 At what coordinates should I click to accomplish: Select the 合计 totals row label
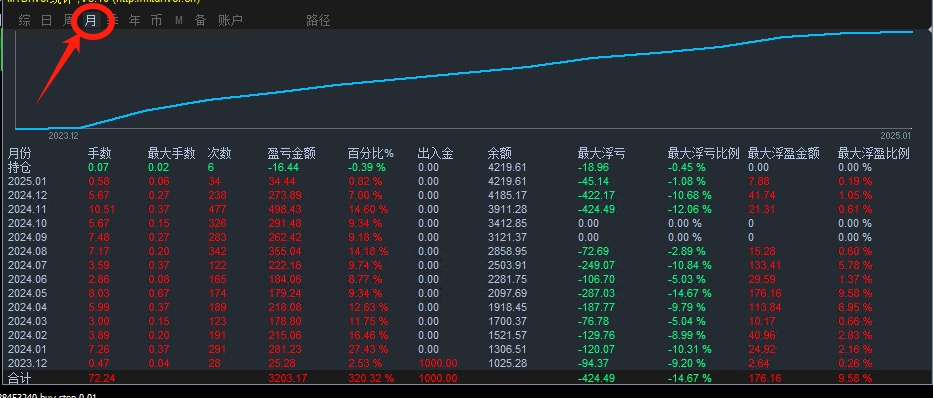click(x=20, y=378)
